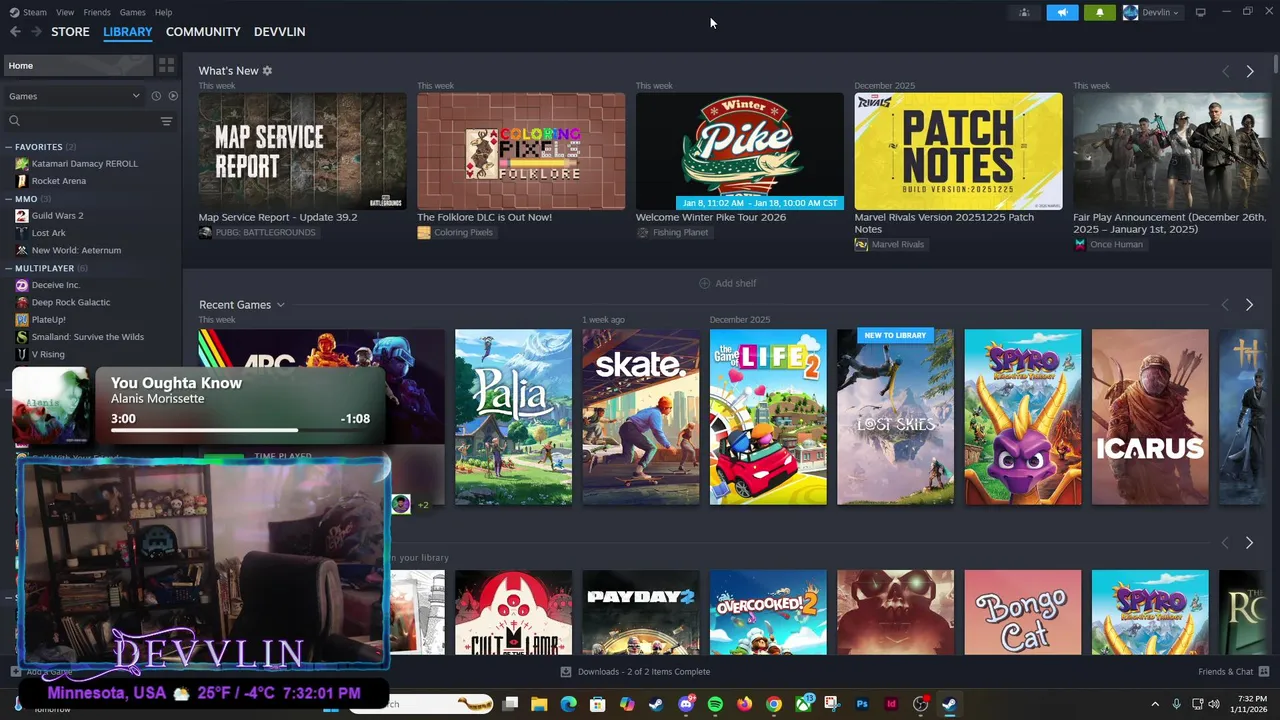Open File Explorer from the taskbar
This screenshot has width=1280, height=720.
click(539, 705)
